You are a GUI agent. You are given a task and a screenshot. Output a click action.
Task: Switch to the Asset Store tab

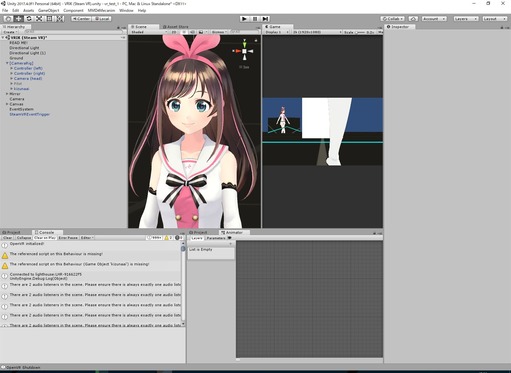(175, 26)
